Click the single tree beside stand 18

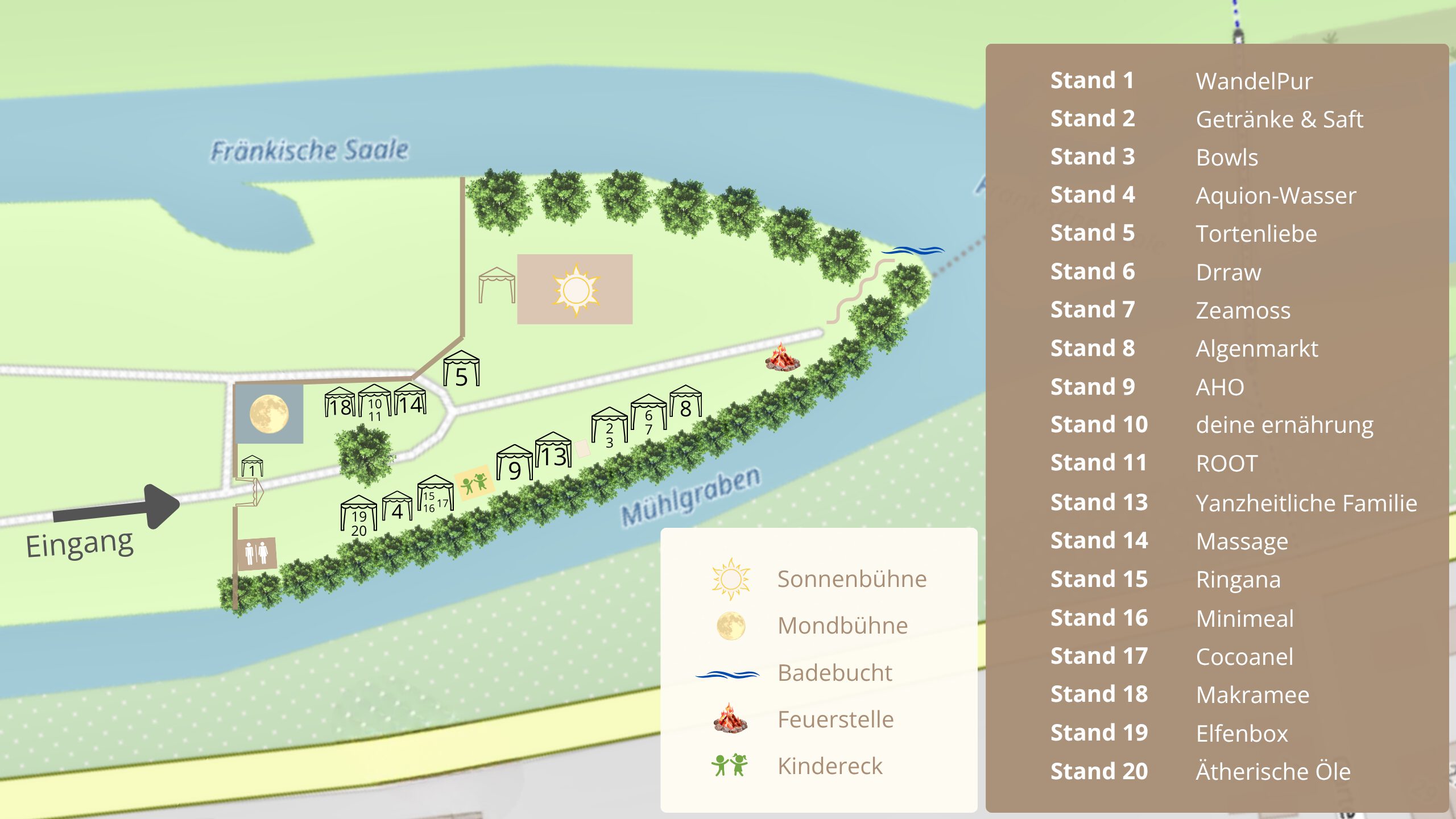coord(364,454)
